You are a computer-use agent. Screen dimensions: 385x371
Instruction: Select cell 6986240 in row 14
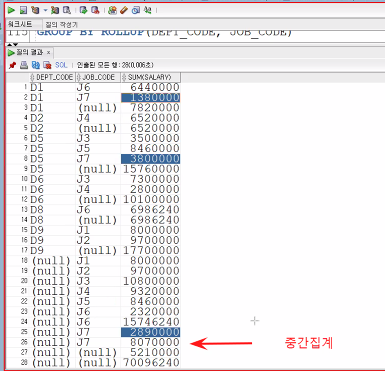click(x=151, y=220)
